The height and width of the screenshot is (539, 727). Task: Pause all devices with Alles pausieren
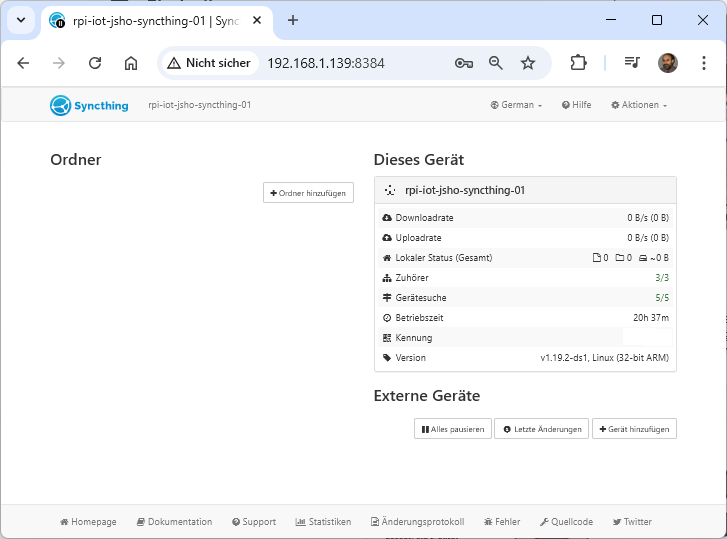452,429
